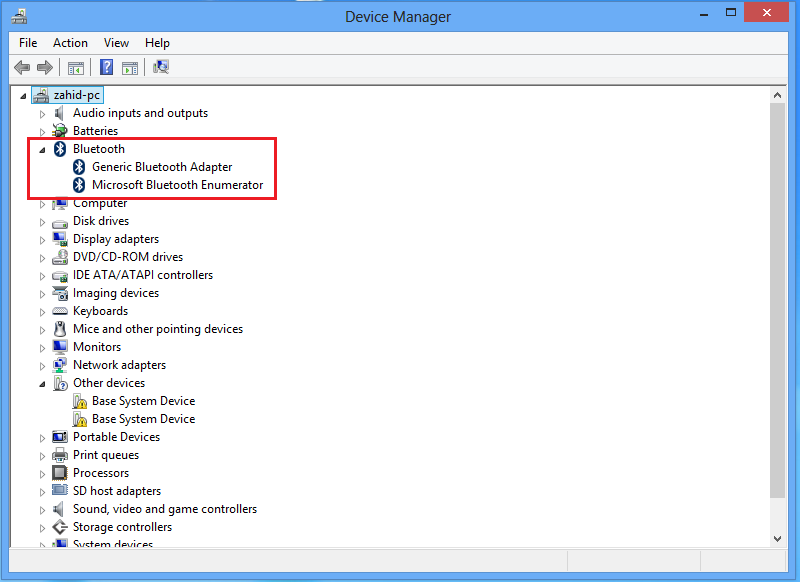Viewport: 800px width, 582px height.
Task: Expand Sound, video and game controllers arrow
Action: [x=42, y=510]
